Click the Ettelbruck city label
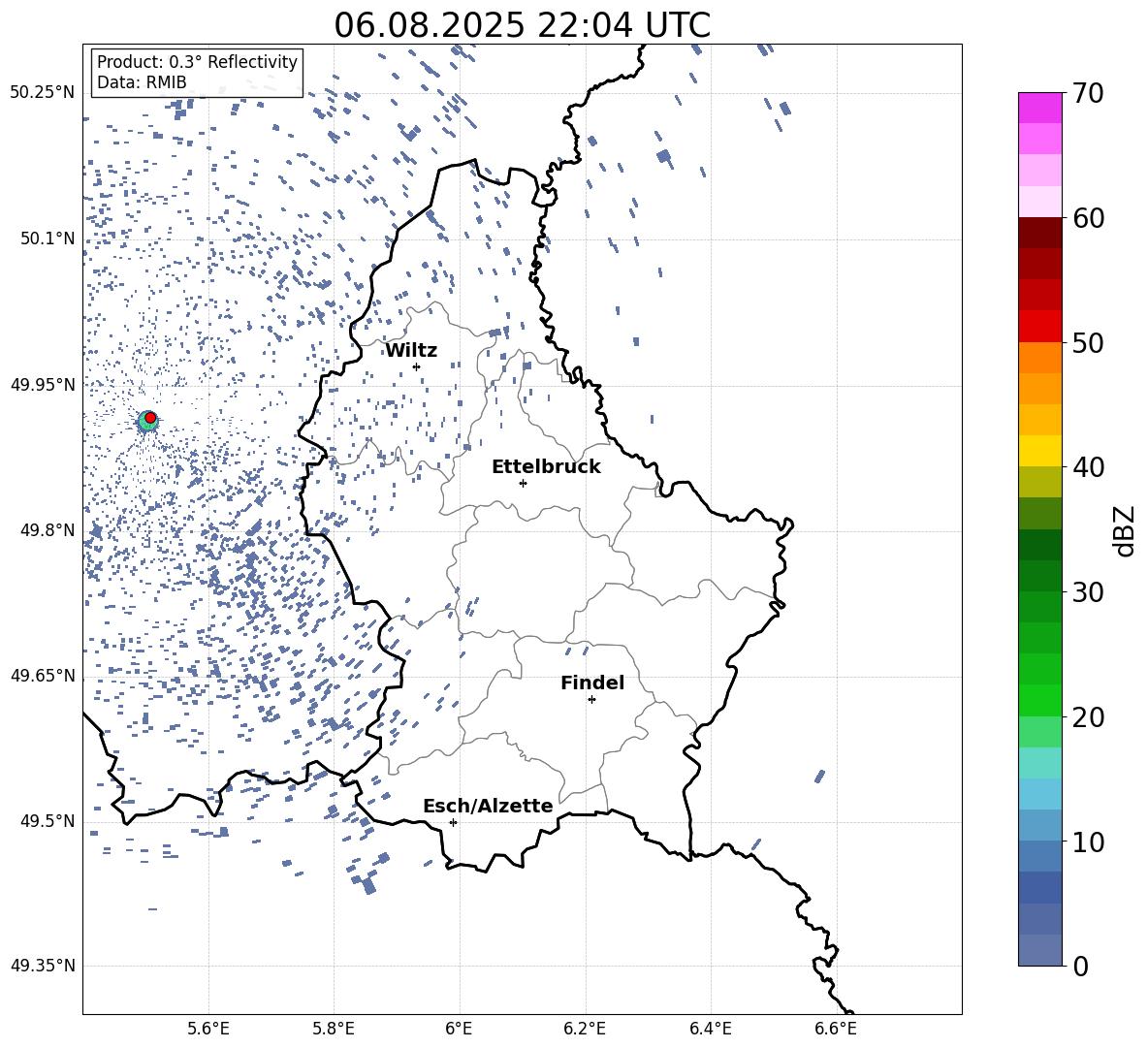Screen dimensions: 1148x1048 [546, 467]
